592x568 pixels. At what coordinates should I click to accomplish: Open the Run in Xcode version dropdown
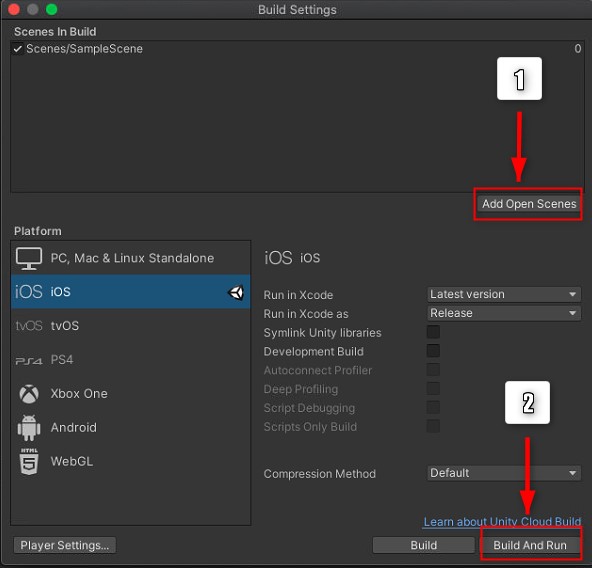click(x=504, y=294)
